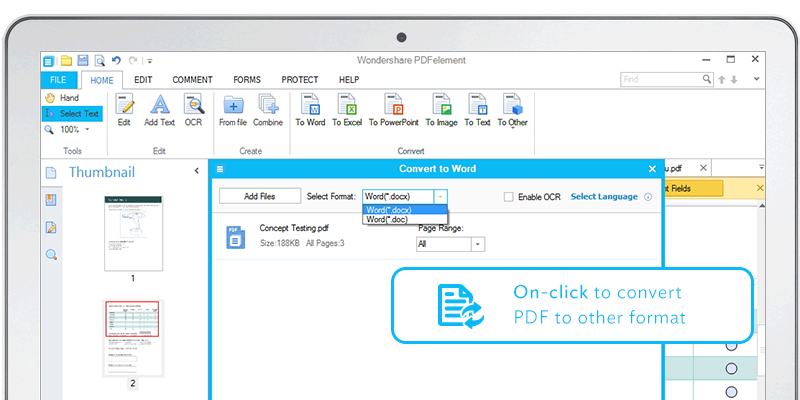Go to next search result arrow

pos(734,80)
